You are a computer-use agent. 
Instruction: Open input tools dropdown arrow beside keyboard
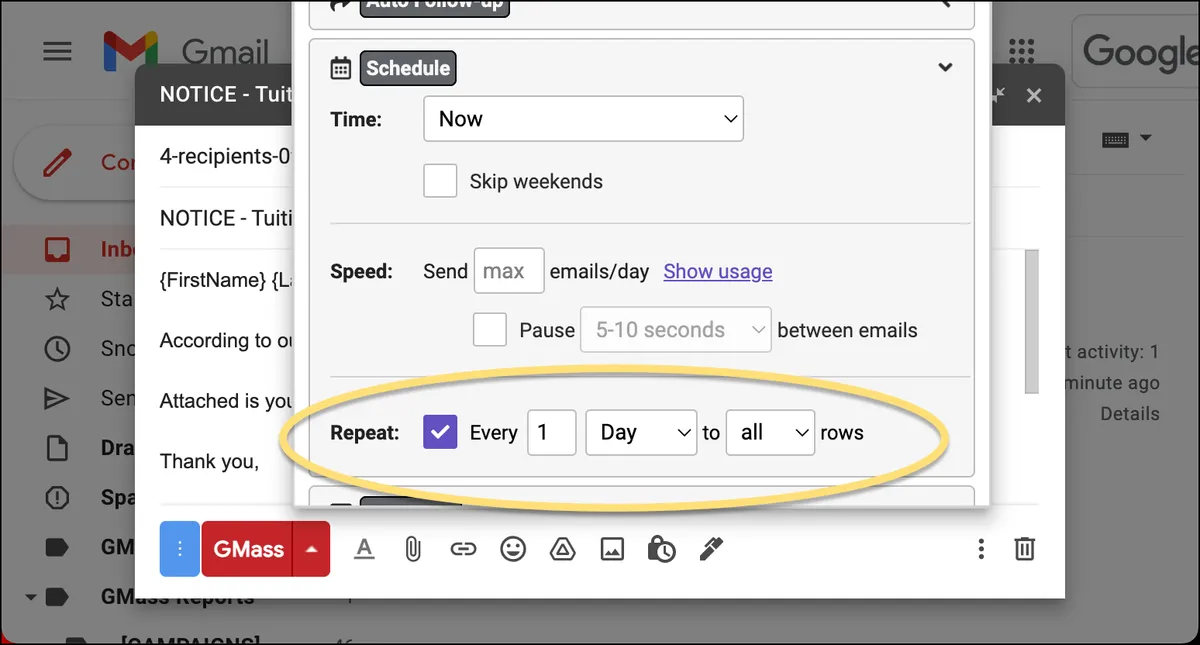(x=1146, y=138)
